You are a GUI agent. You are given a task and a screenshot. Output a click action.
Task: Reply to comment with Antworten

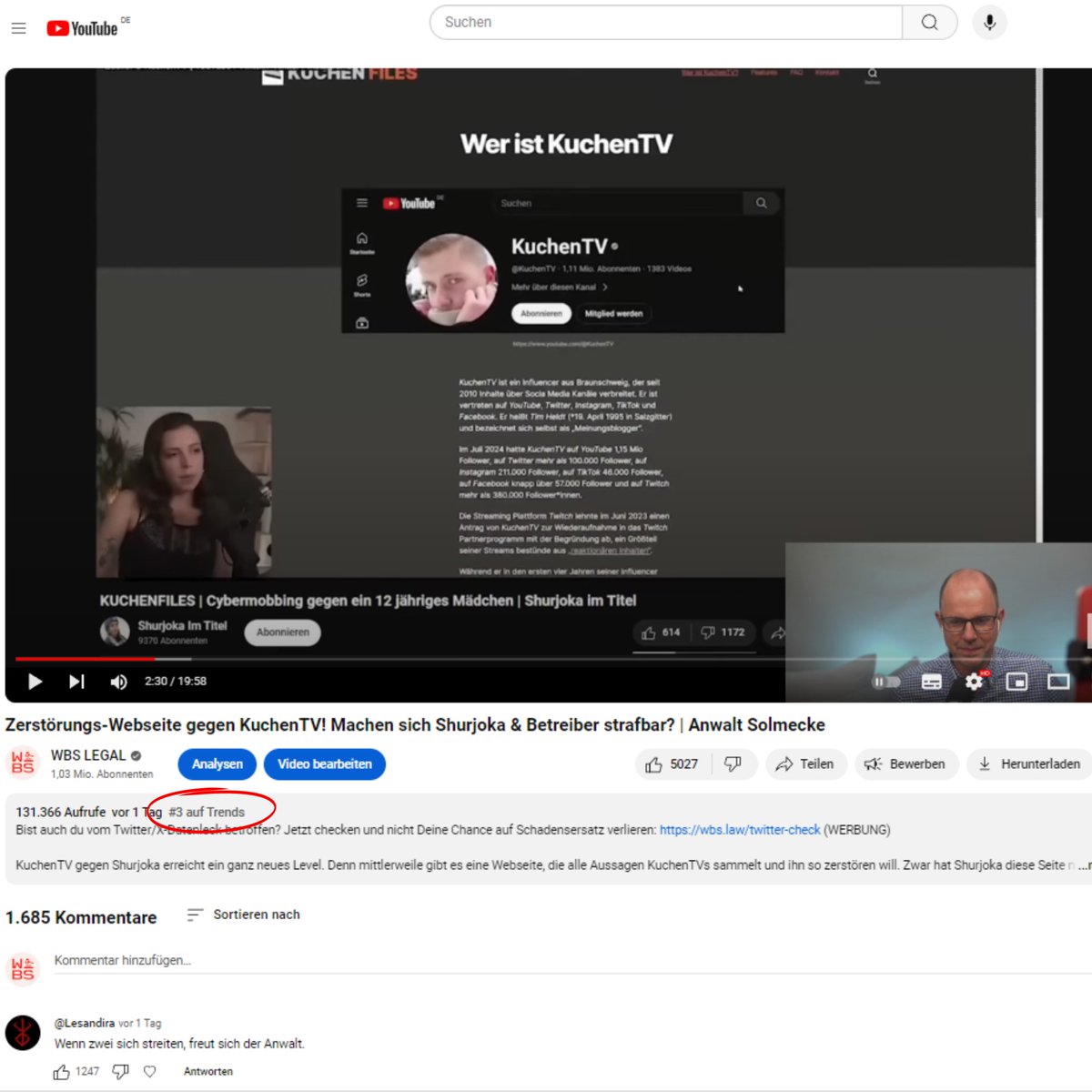coord(208,1072)
